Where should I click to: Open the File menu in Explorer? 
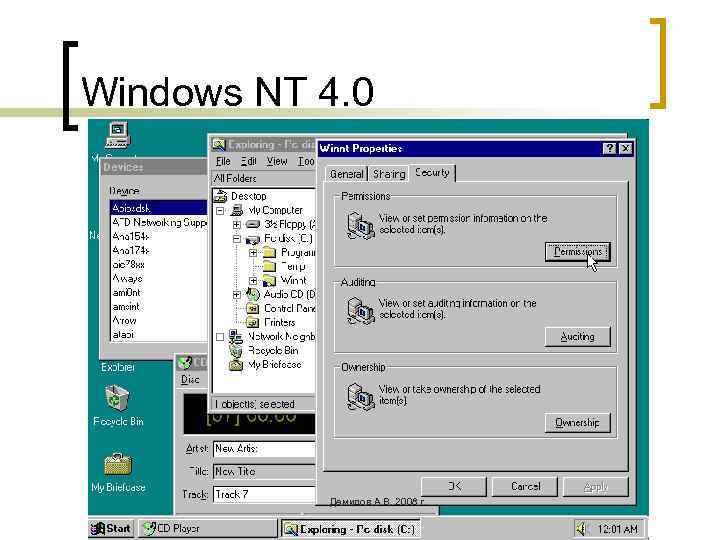(223, 161)
